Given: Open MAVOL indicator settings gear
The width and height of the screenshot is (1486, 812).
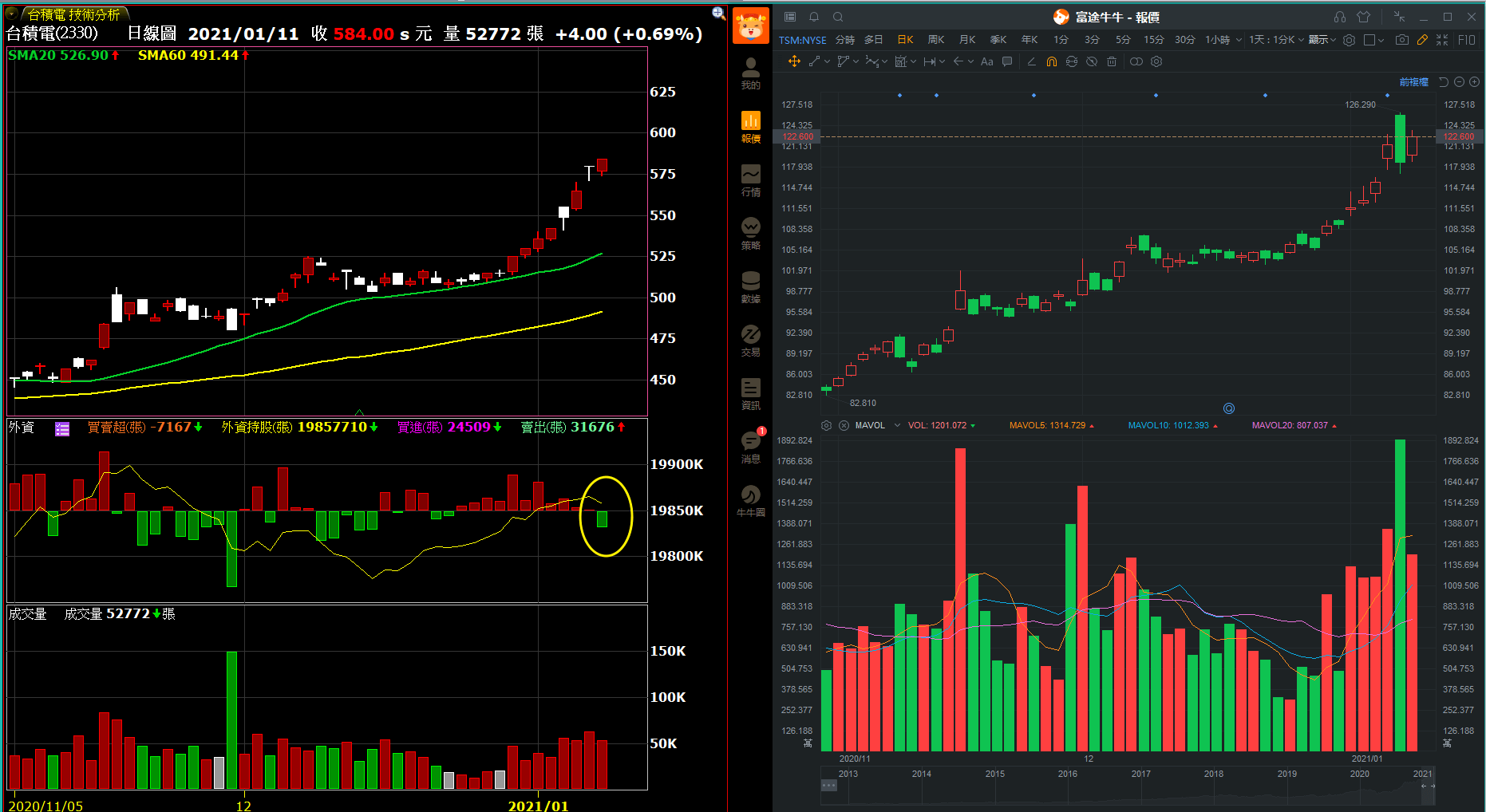Looking at the screenshot, I should tap(827, 425).
